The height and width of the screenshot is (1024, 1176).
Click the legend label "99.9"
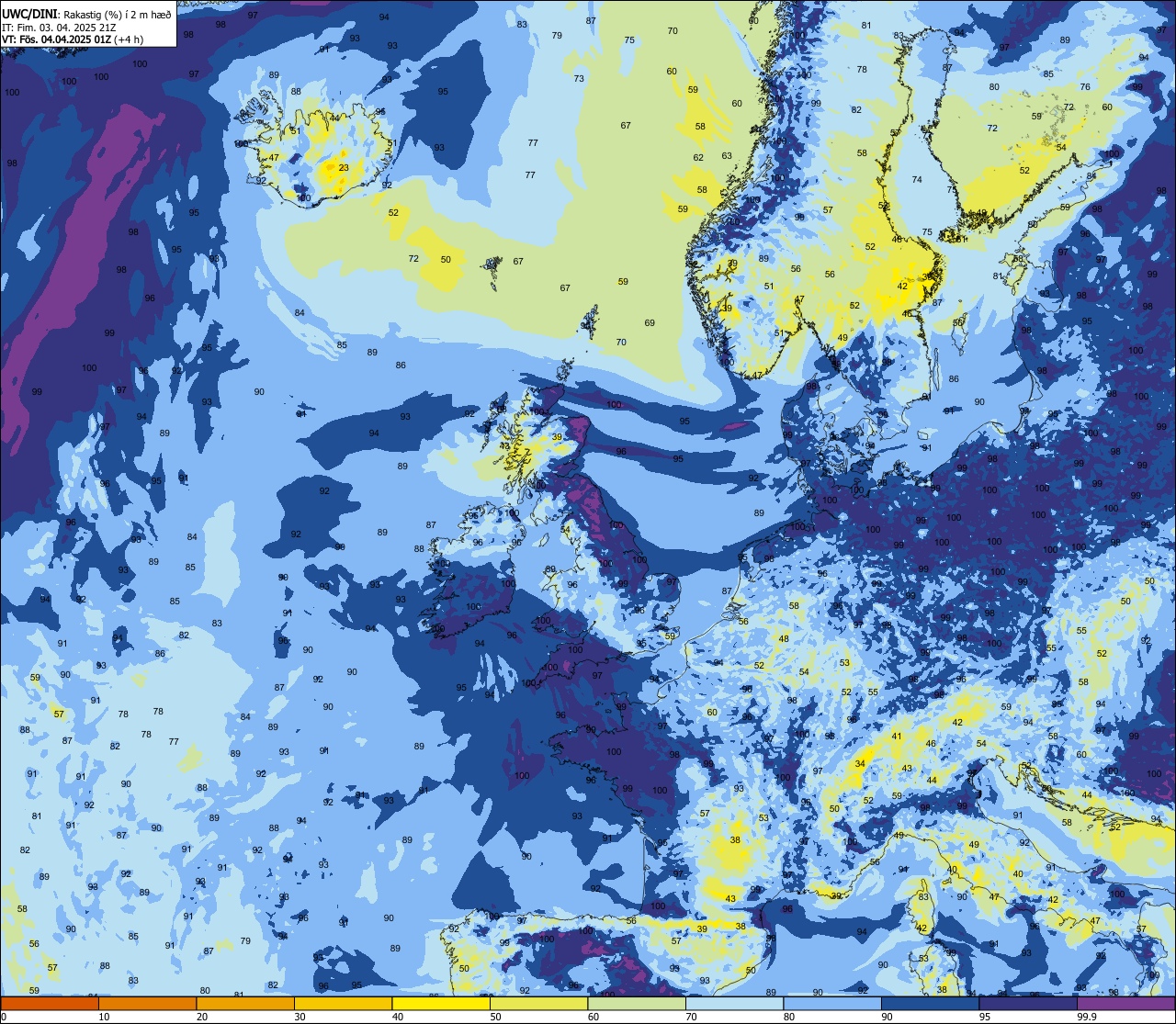(x=1088, y=1017)
